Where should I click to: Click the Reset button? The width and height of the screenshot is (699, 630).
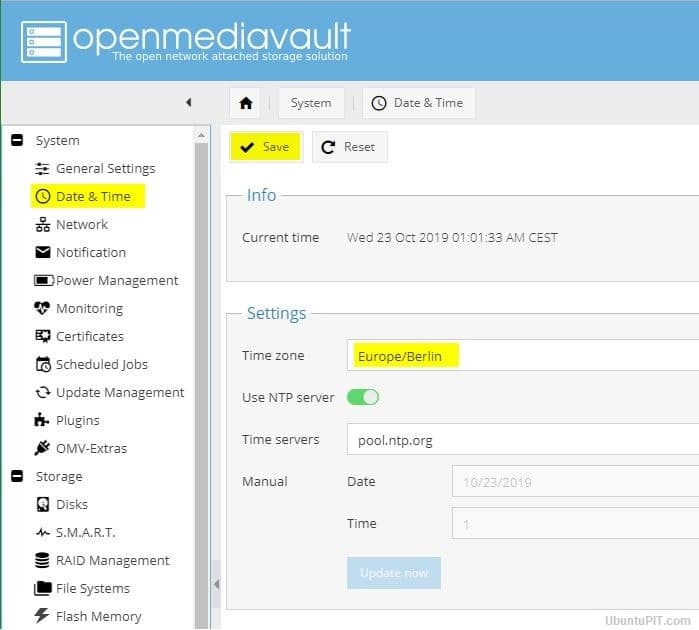tap(349, 147)
